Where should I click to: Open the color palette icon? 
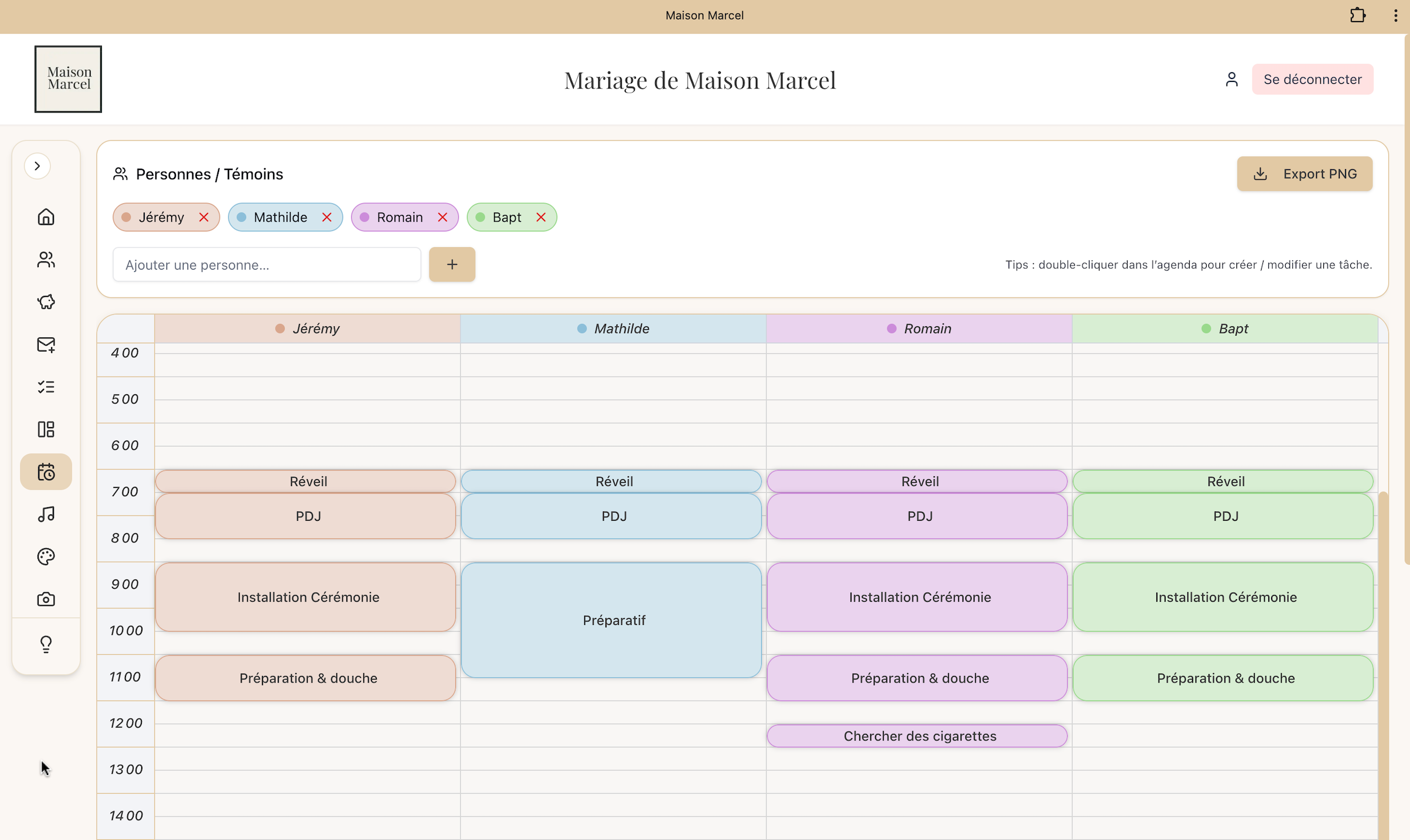pos(46,556)
